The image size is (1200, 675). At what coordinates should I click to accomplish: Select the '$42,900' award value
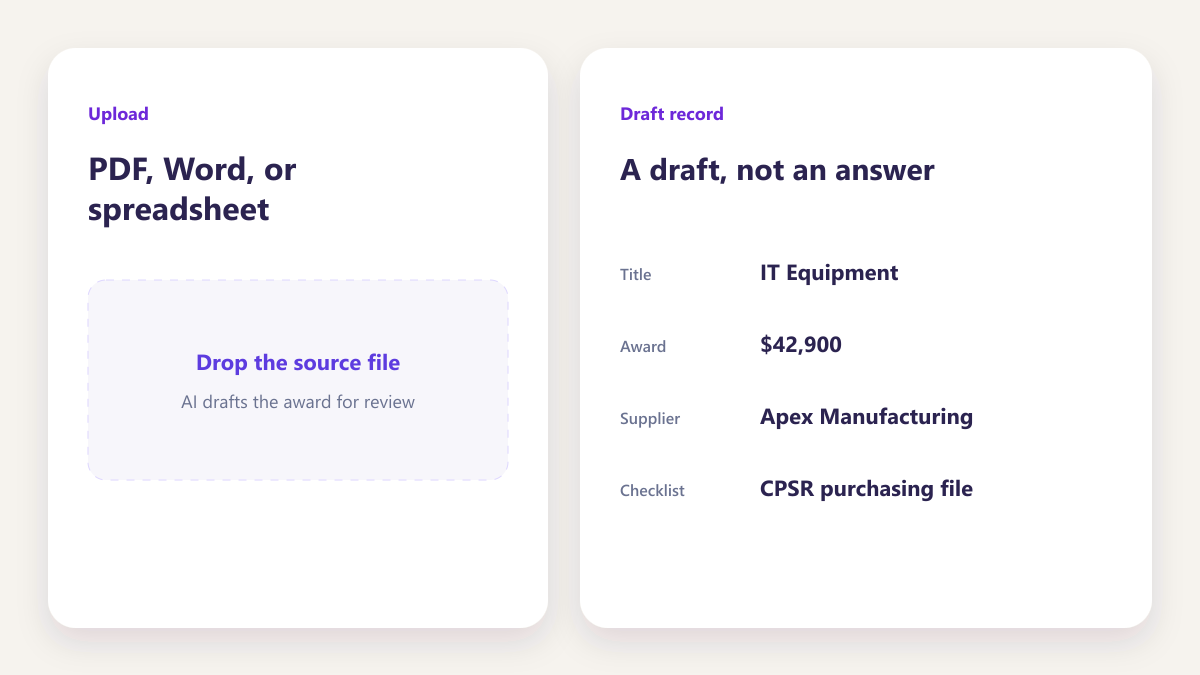tap(801, 344)
